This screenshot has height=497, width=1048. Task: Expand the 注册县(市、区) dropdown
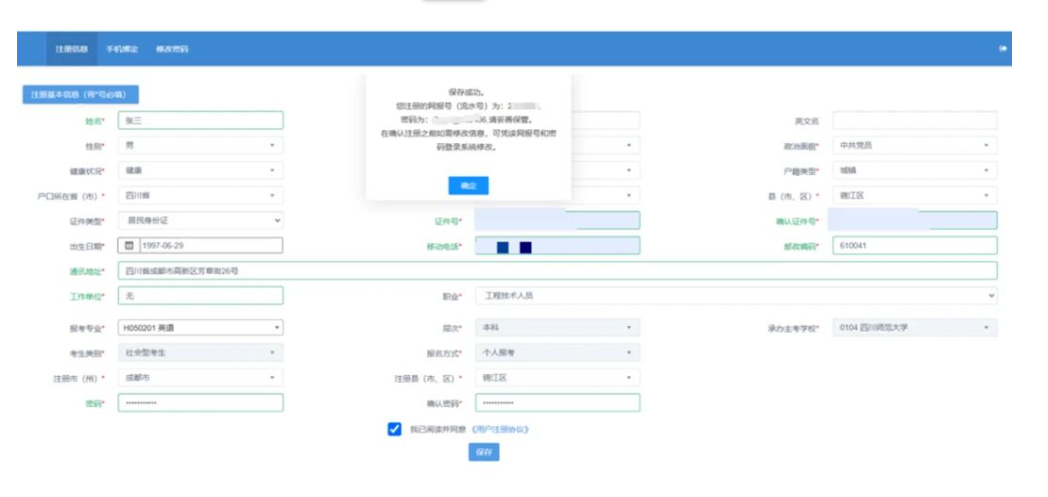557,377
